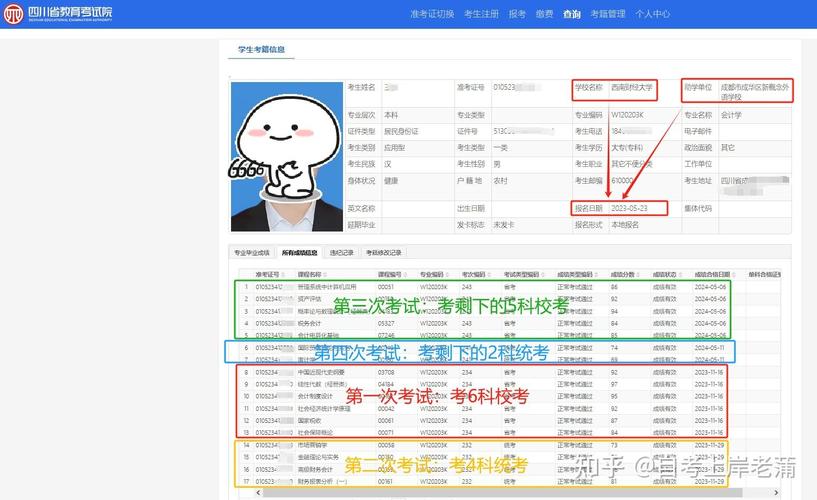
Task: Switch to the 所有成绩信息 tab
Action: [300, 253]
